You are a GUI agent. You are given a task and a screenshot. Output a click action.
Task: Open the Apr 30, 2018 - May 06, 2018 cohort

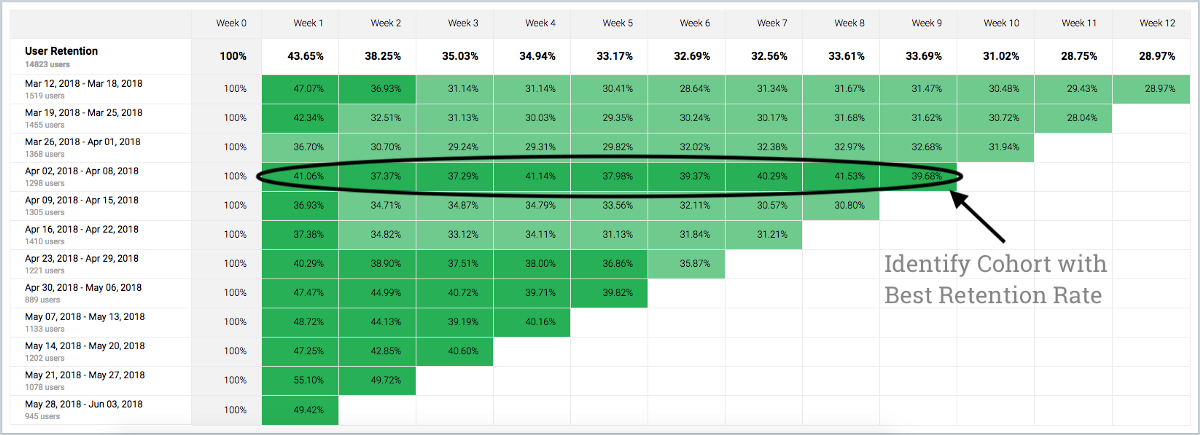(83, 288)
